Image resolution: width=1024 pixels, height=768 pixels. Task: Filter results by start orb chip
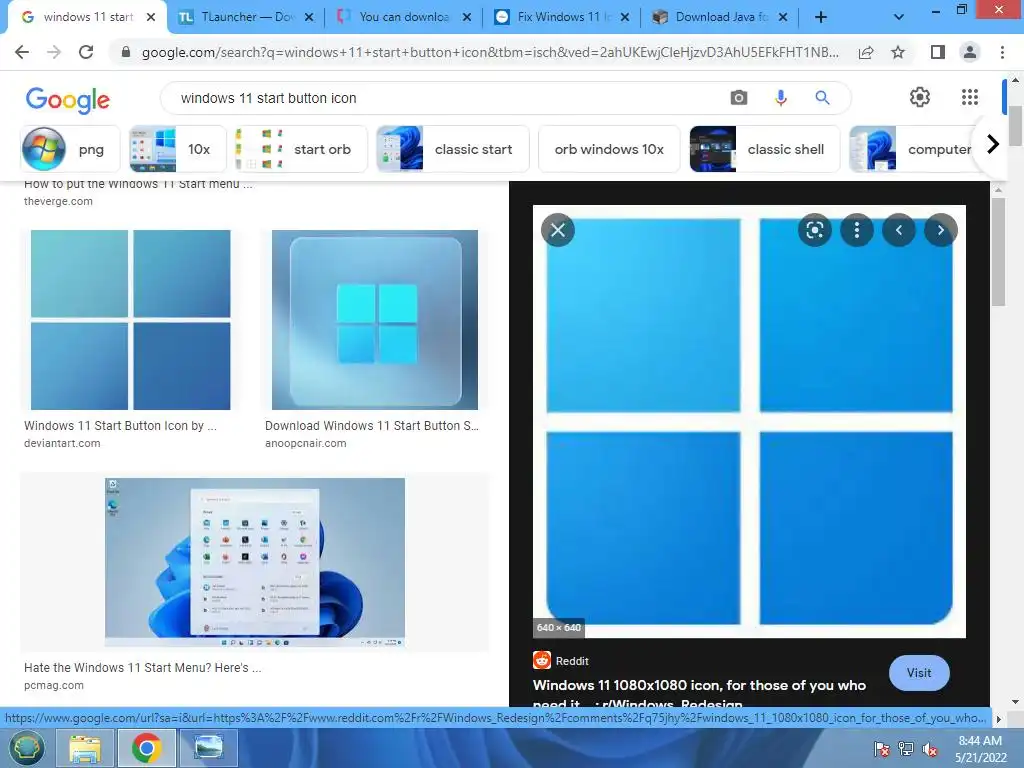pos(300,149)
